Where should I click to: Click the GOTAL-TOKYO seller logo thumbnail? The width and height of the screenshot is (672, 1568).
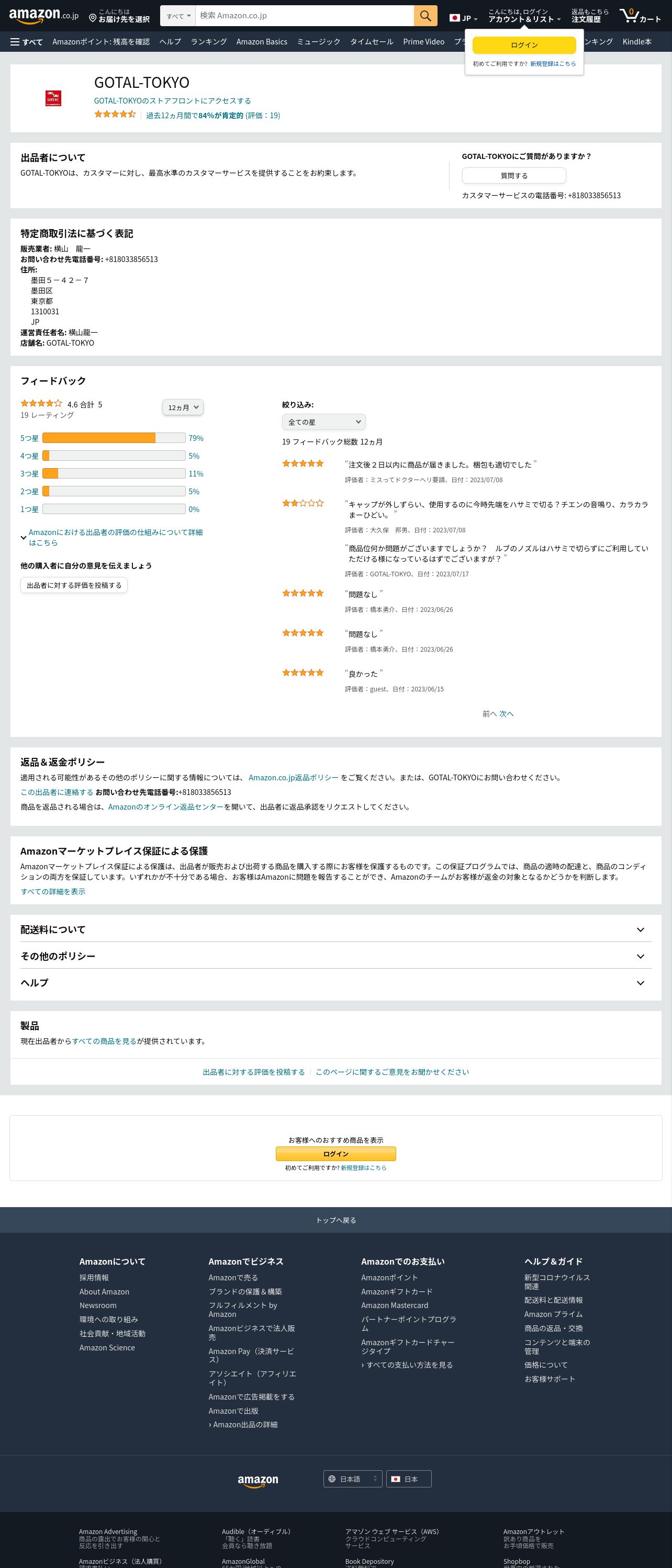click(x=53, y=98)
